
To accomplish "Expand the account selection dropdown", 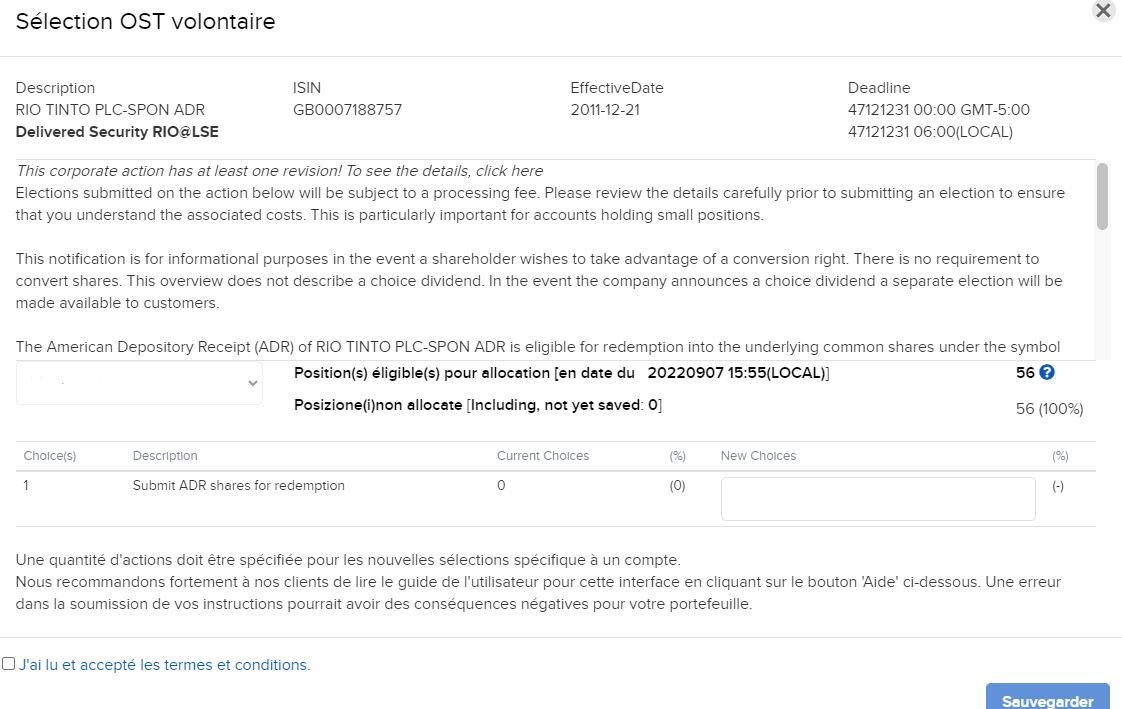I will point(139,383).
